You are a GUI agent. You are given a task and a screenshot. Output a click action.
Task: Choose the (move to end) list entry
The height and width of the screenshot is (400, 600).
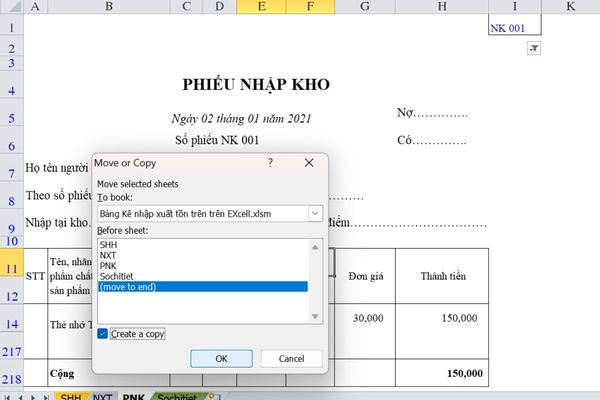click(203, 287)
